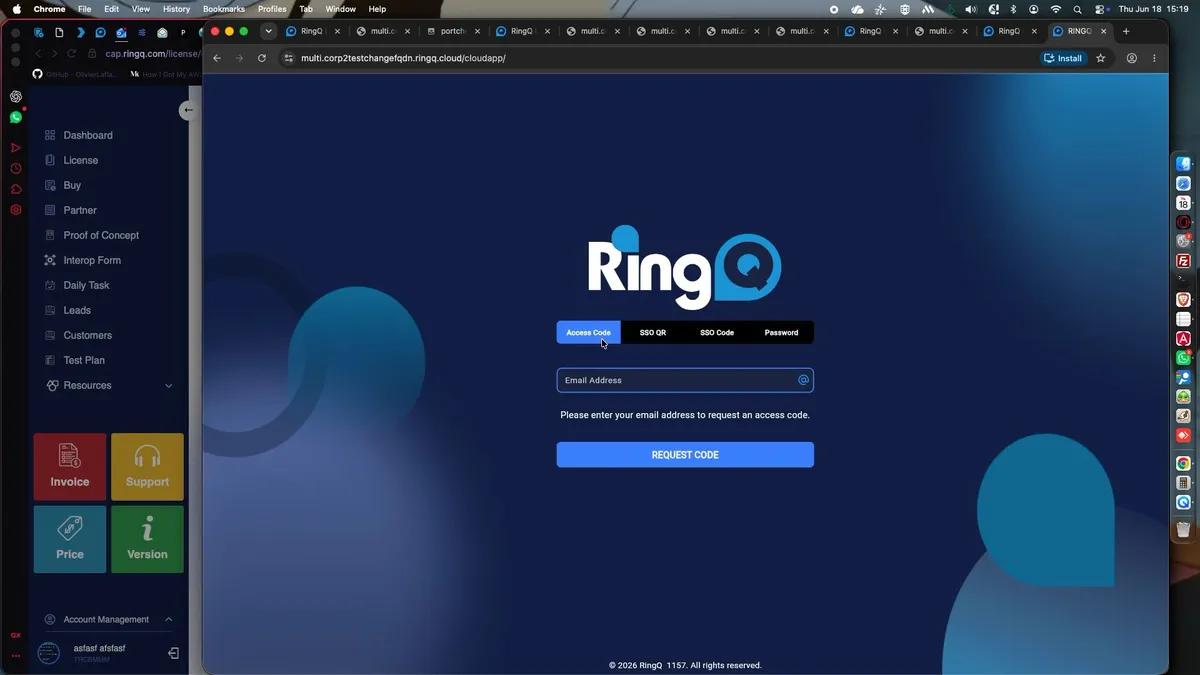Open a new tab with the plus button
Screen dimensions: 1200x675
coord(1126,31)
